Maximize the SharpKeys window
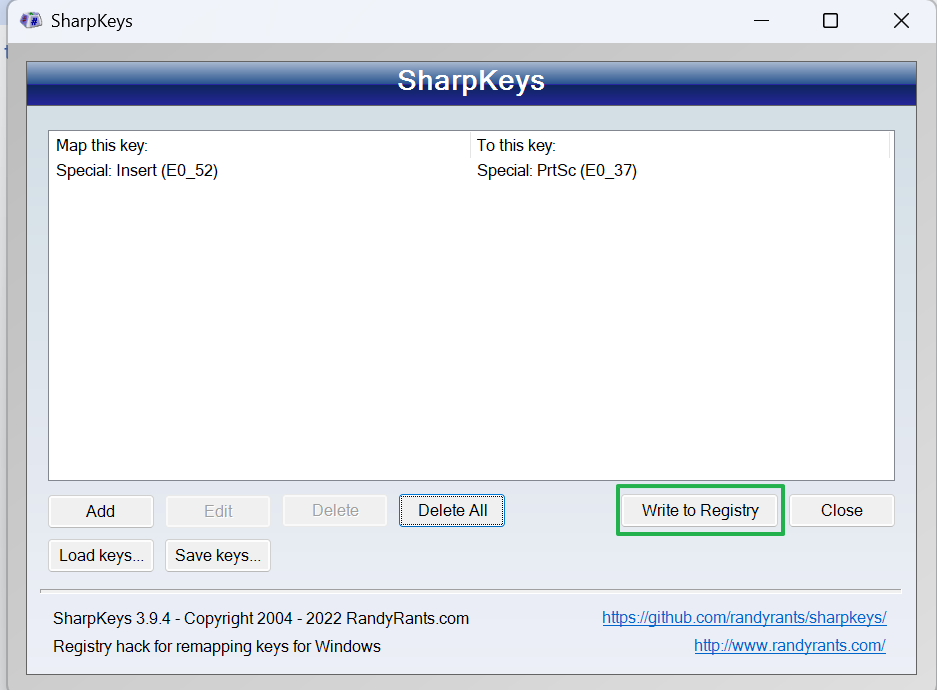This screenshot has height=690, width=937. 831,21
